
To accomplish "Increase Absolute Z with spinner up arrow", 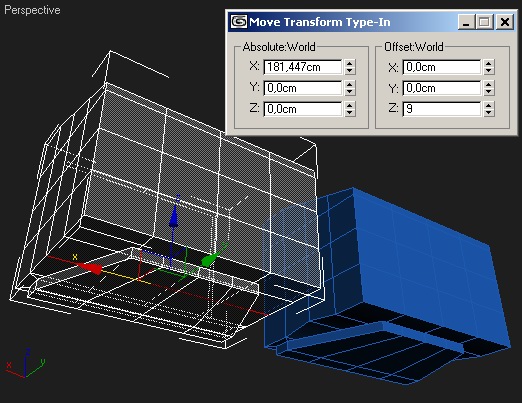I will pos(350,105).
